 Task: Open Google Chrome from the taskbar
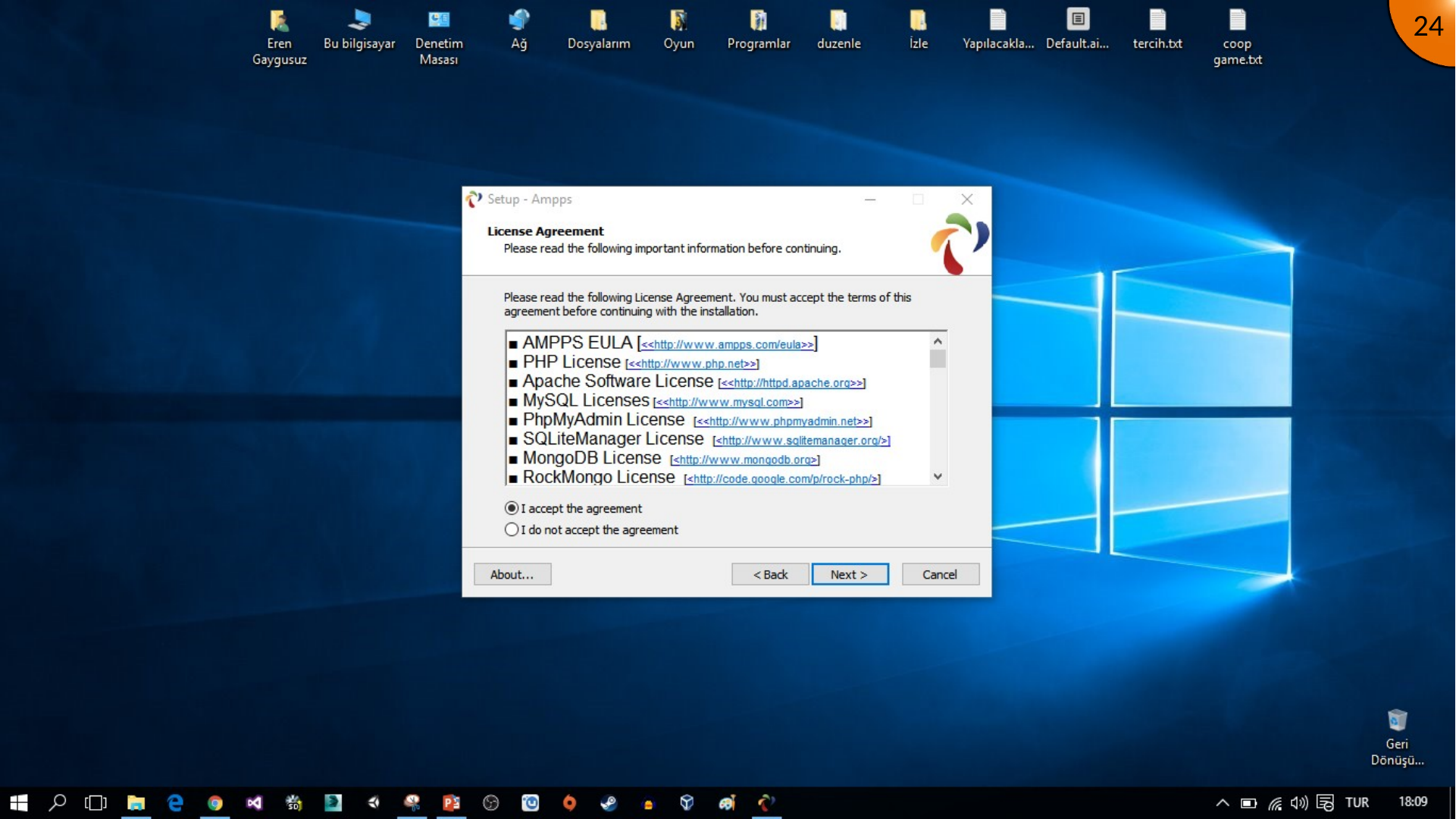215,802
